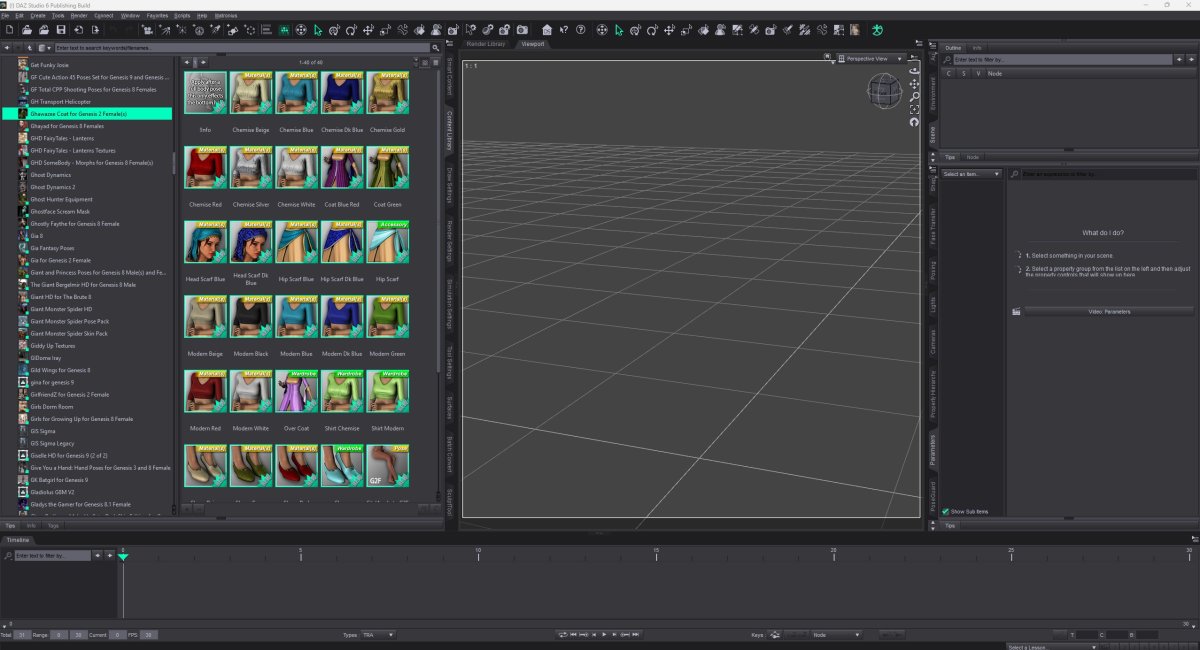The width and height of the screenshot is (1200, 650).
Task: Open the Scripts menu
Action: (182, 16)
